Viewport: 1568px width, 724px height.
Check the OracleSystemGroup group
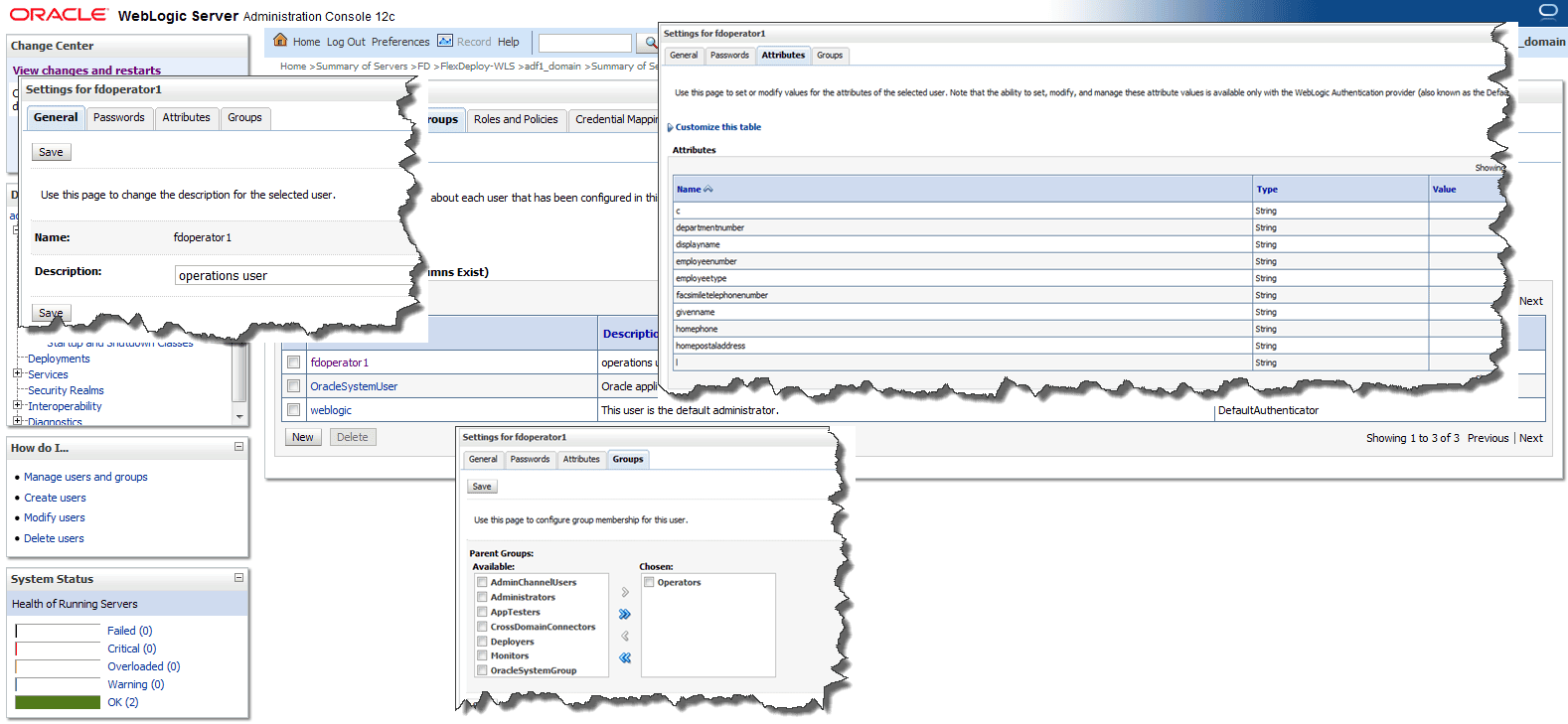pos(482,671)
